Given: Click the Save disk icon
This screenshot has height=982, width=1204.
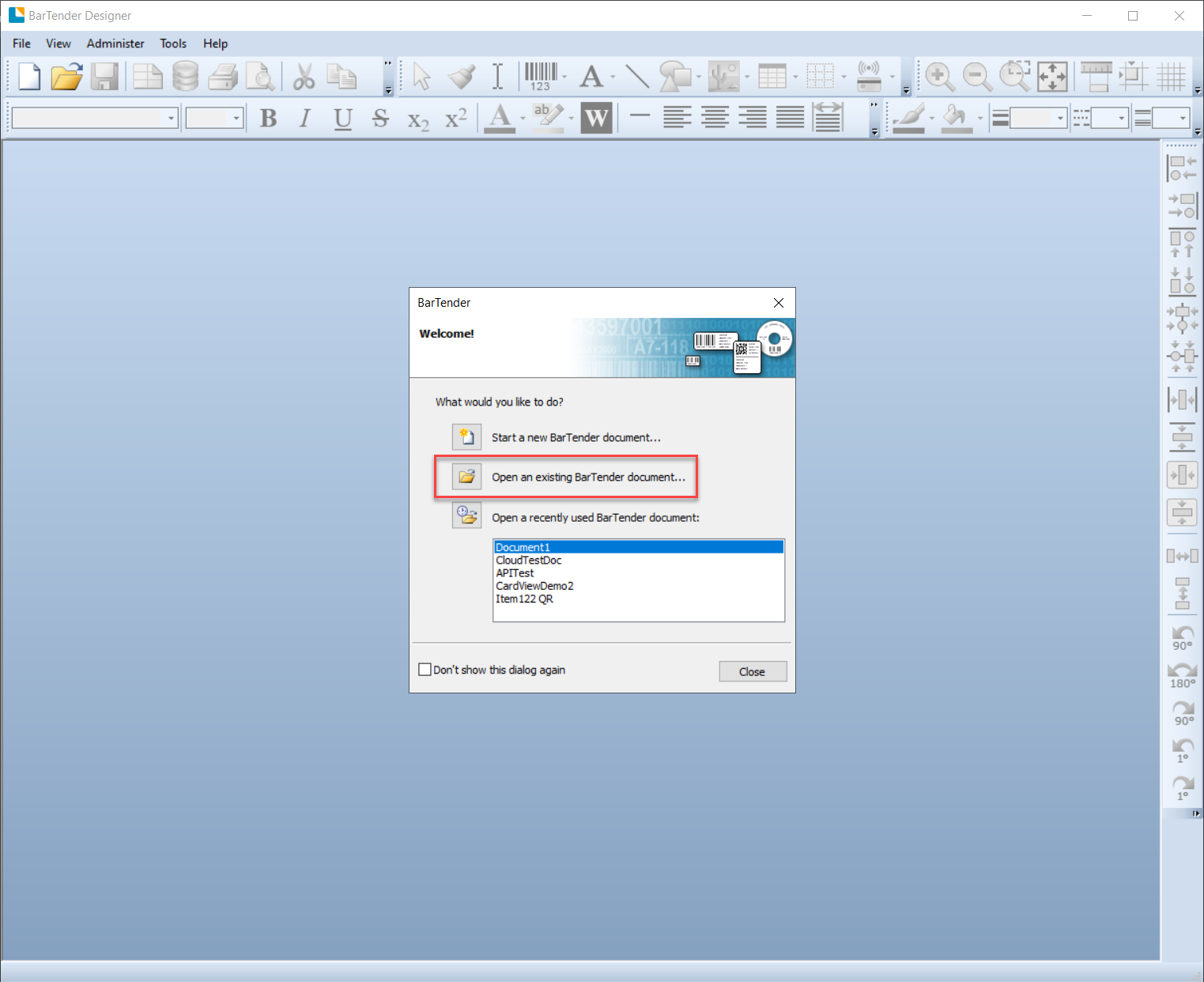Looking at the screenshot, I should tap(104, 77).
